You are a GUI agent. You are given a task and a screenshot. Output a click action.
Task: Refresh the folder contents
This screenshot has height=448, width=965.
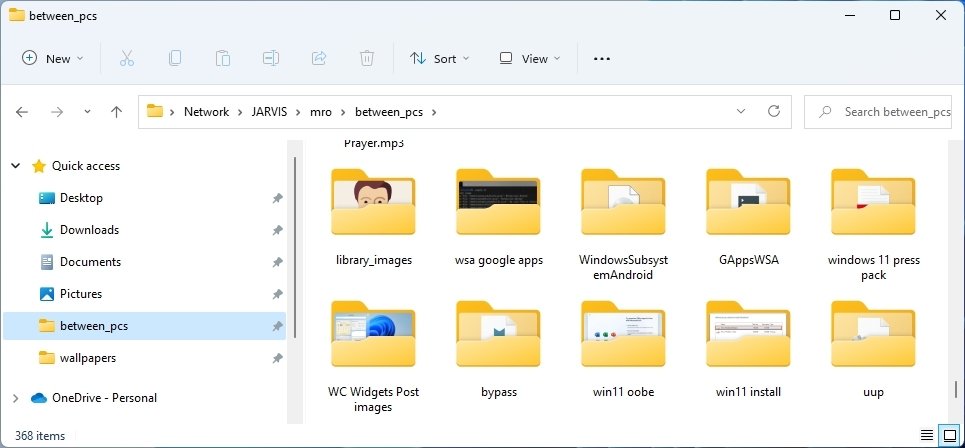[774, 111]
